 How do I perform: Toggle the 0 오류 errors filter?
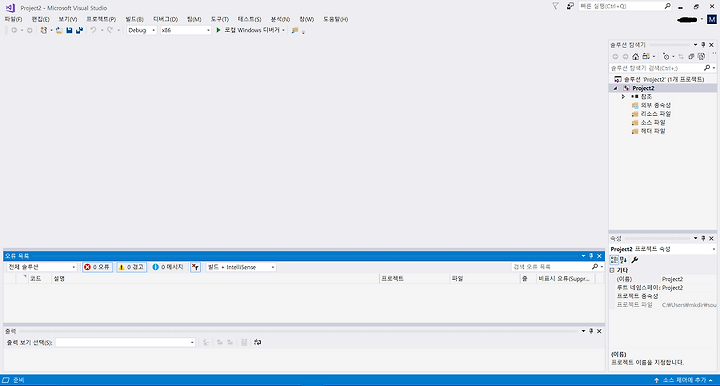click(97, 267)
